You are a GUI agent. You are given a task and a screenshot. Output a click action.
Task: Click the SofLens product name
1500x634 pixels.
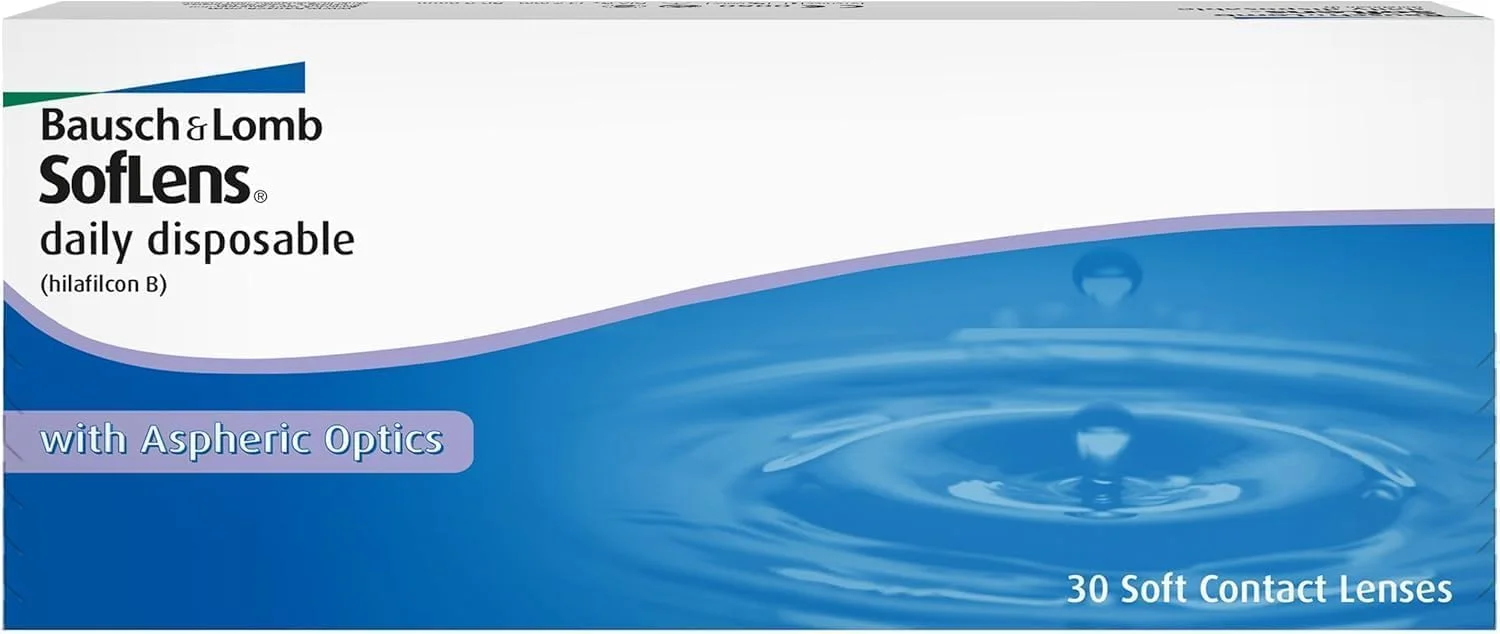pos(145,181)
